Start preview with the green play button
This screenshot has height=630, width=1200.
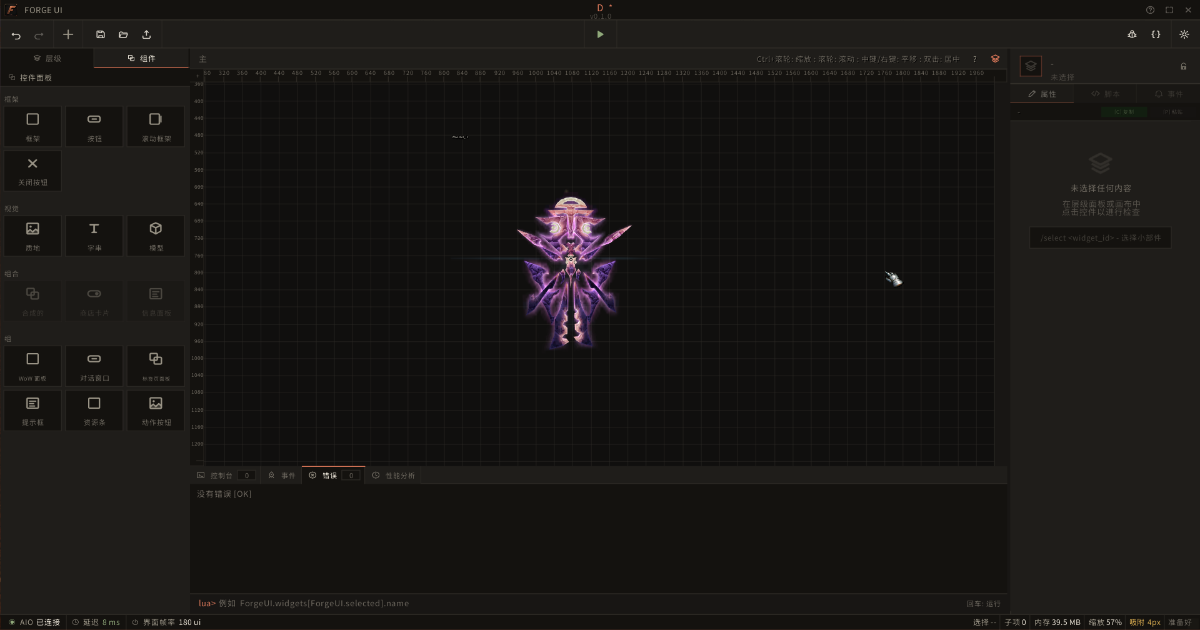pyautogui.click(x=600, y=34)
